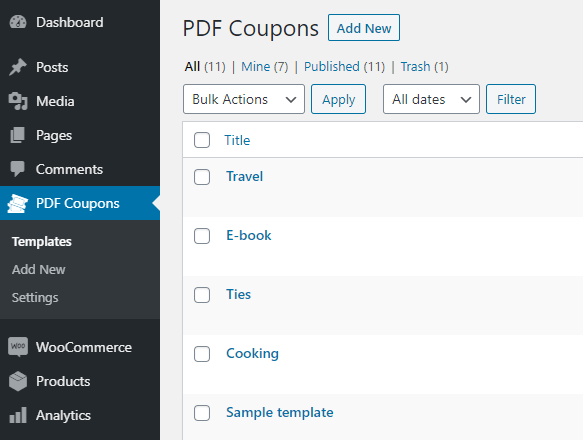Click the Pages icon in sidebar
This screenshot has width=583, height=440.
[17, 135]
